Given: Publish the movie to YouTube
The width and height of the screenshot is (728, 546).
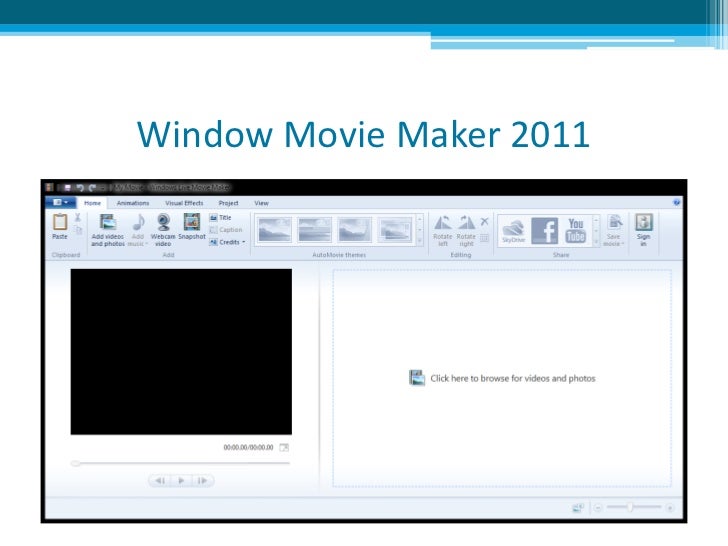Looking at the screenshot, I should (x=575, y=230).
